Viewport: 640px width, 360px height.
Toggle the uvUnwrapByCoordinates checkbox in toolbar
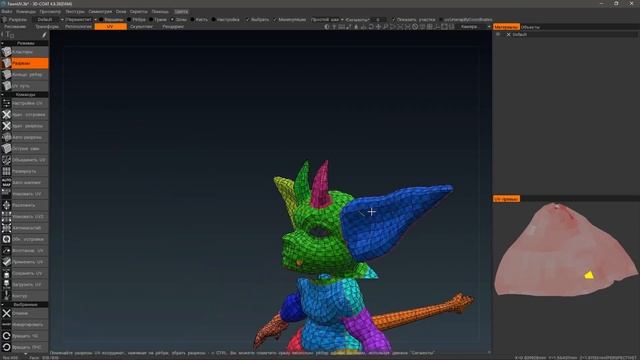click(441, 20)
